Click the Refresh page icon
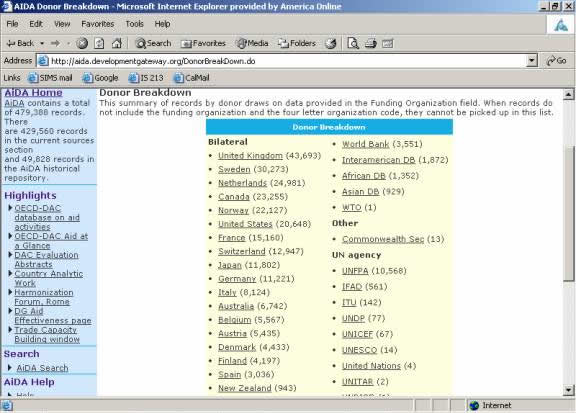This screenshot has height=413, width=576. tap(99, 43)
